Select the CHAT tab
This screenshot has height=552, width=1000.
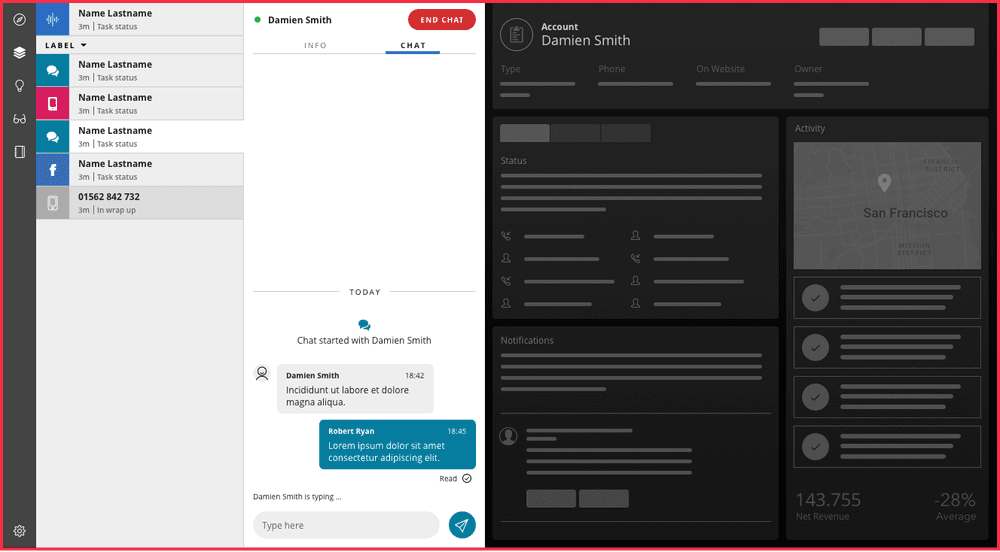pos(413,45)
